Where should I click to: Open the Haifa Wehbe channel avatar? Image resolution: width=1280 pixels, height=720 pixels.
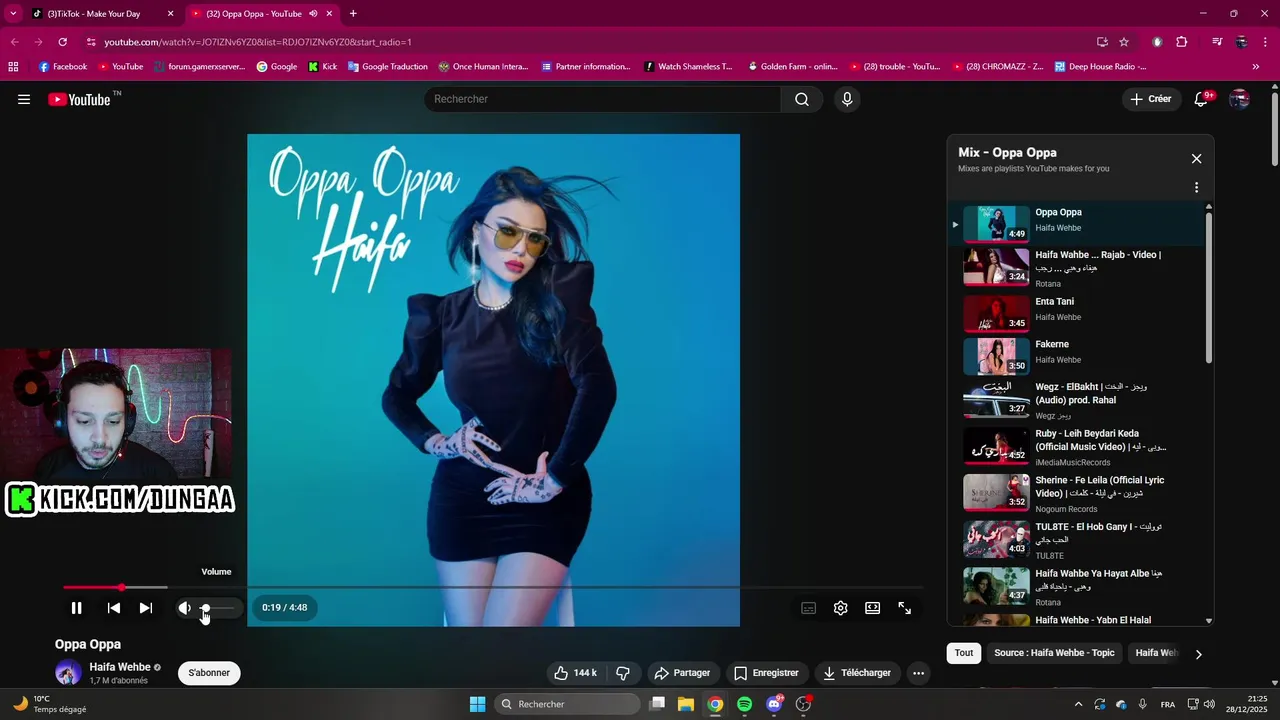coord(68,673)
